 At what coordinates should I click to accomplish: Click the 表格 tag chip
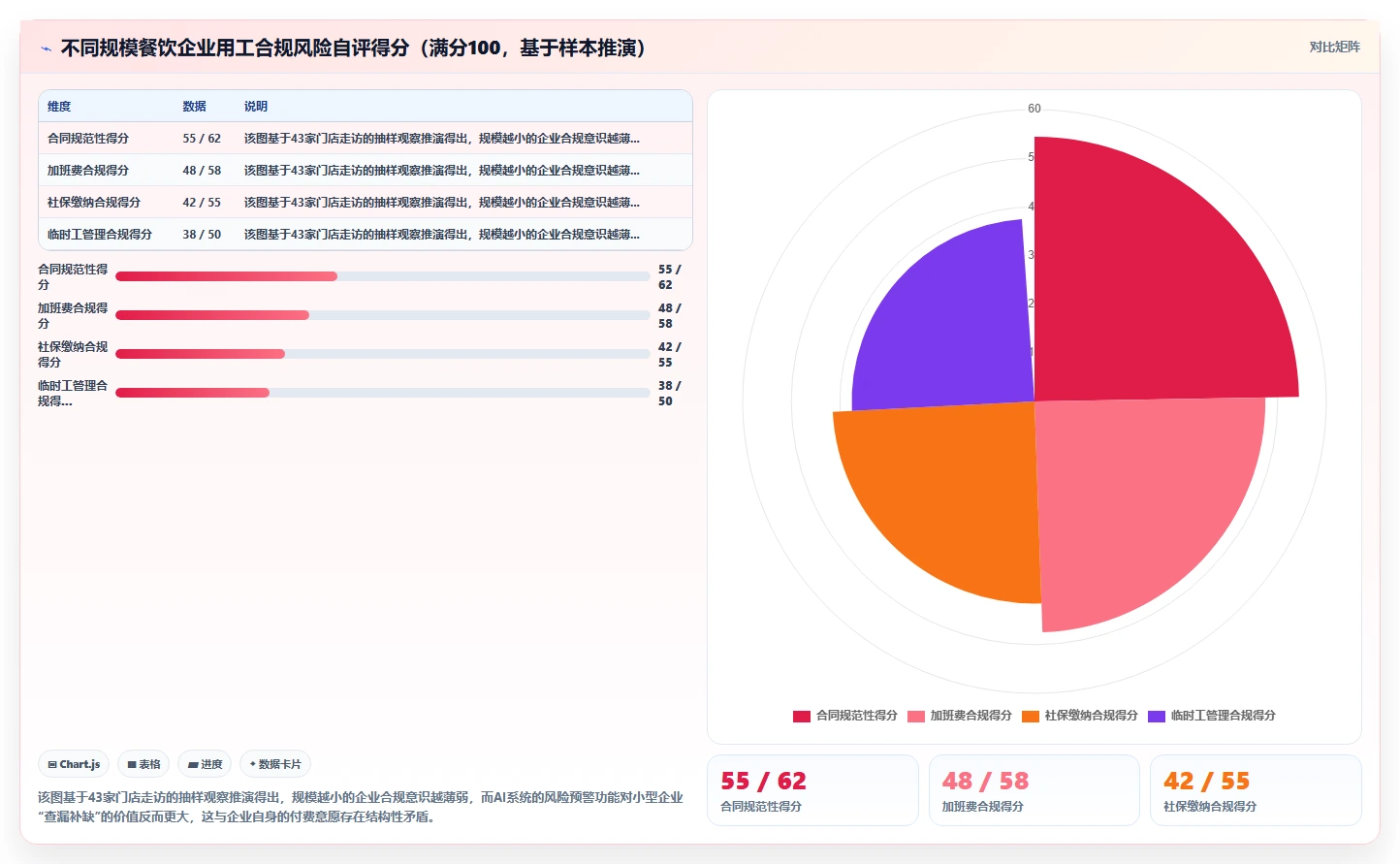point(143,764)
